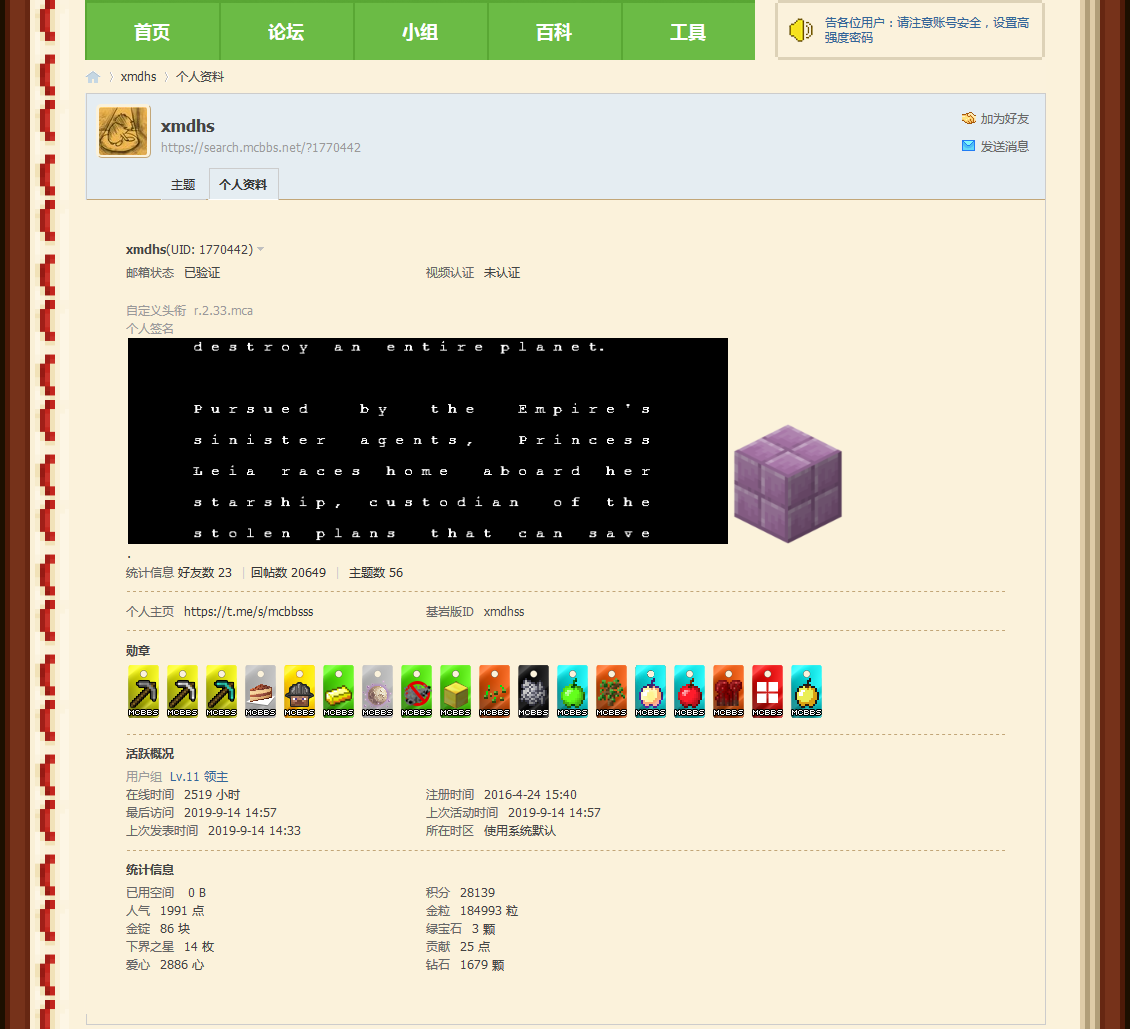Click the xmdhs profile avatar
Screen dimensions: 1130x1029
[x=124, y=132]
